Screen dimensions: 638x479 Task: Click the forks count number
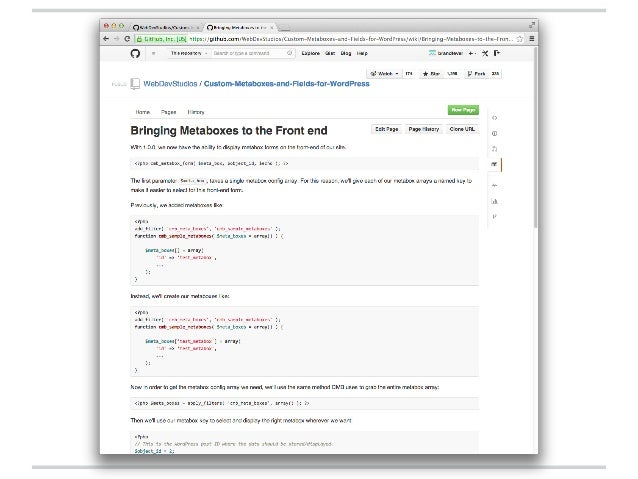(495, 74)
